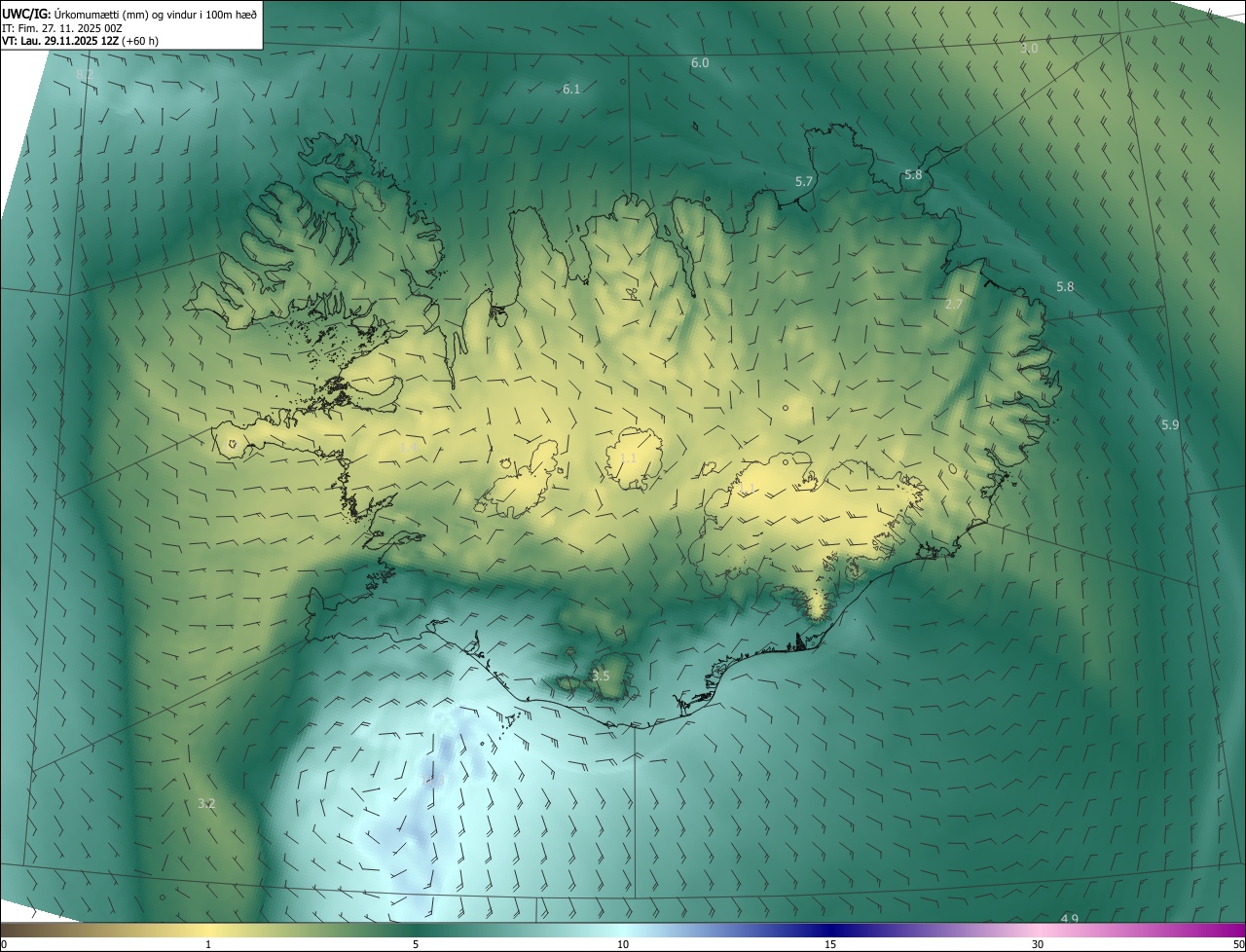The image size is (1246, 952).
Task: Click the 5.7 value label
Action: tap(804, 181)
